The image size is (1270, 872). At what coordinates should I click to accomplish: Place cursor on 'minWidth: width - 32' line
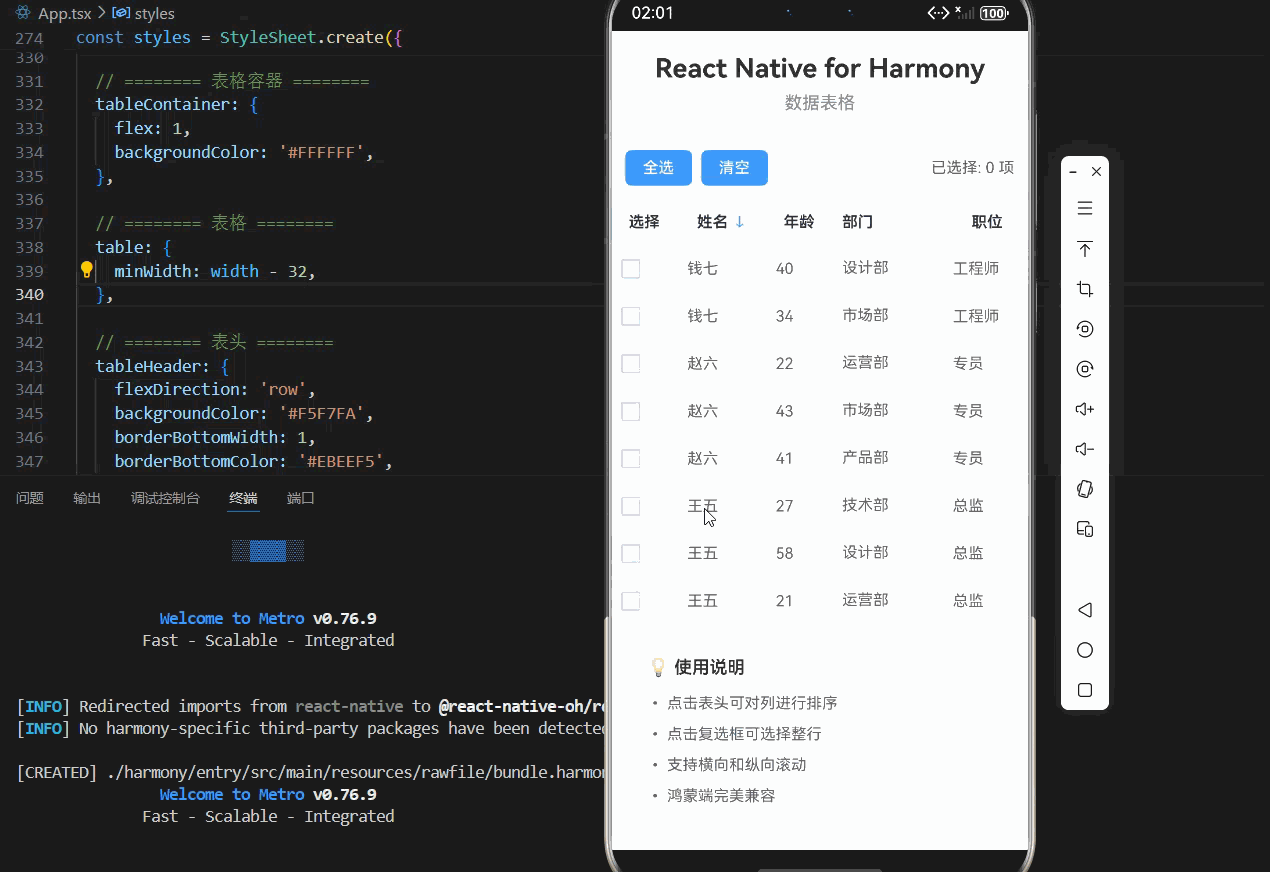tap(214, 271)
